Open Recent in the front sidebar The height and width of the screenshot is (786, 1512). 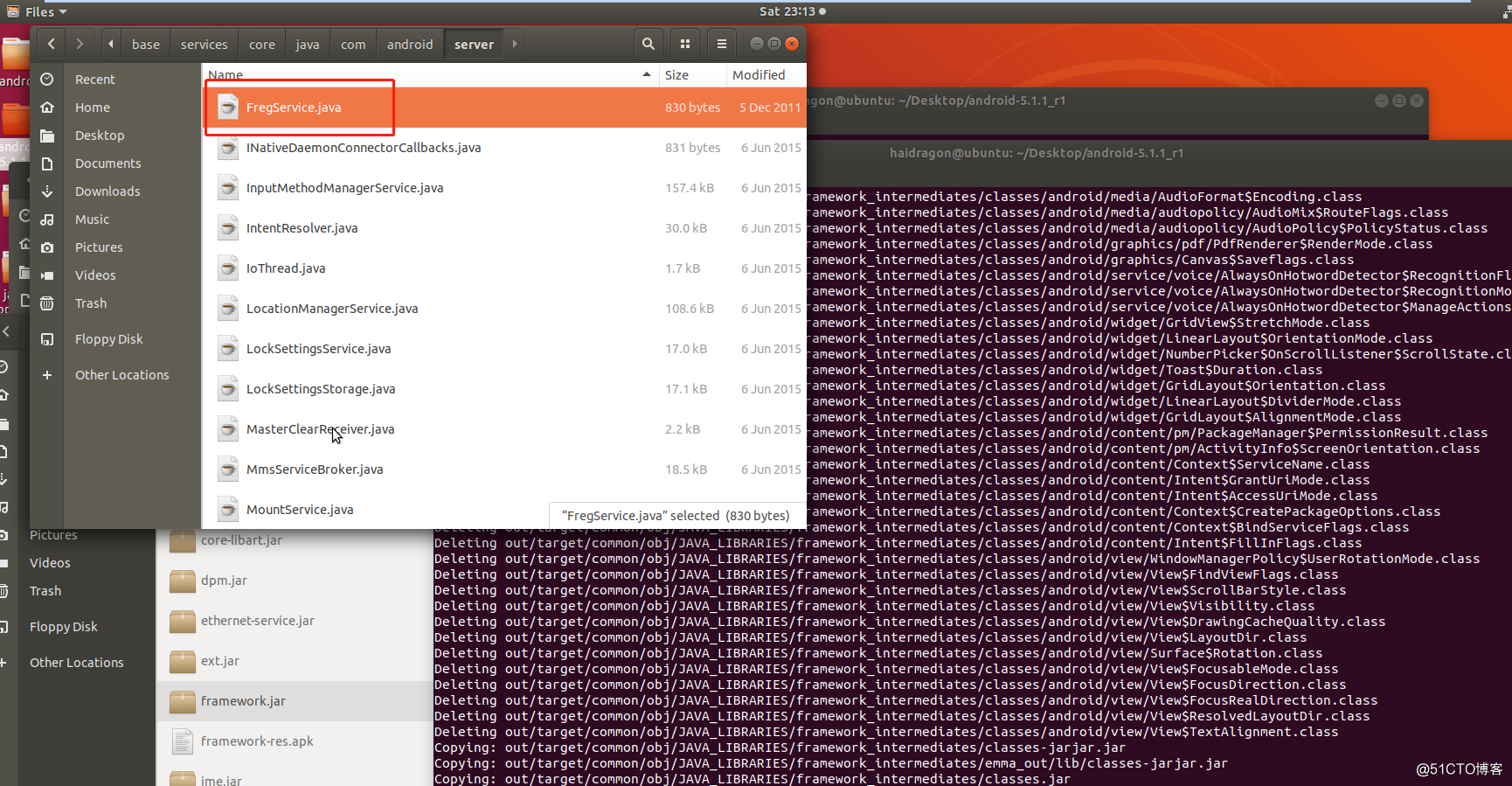pyautogui.click(x=94, y=80)
